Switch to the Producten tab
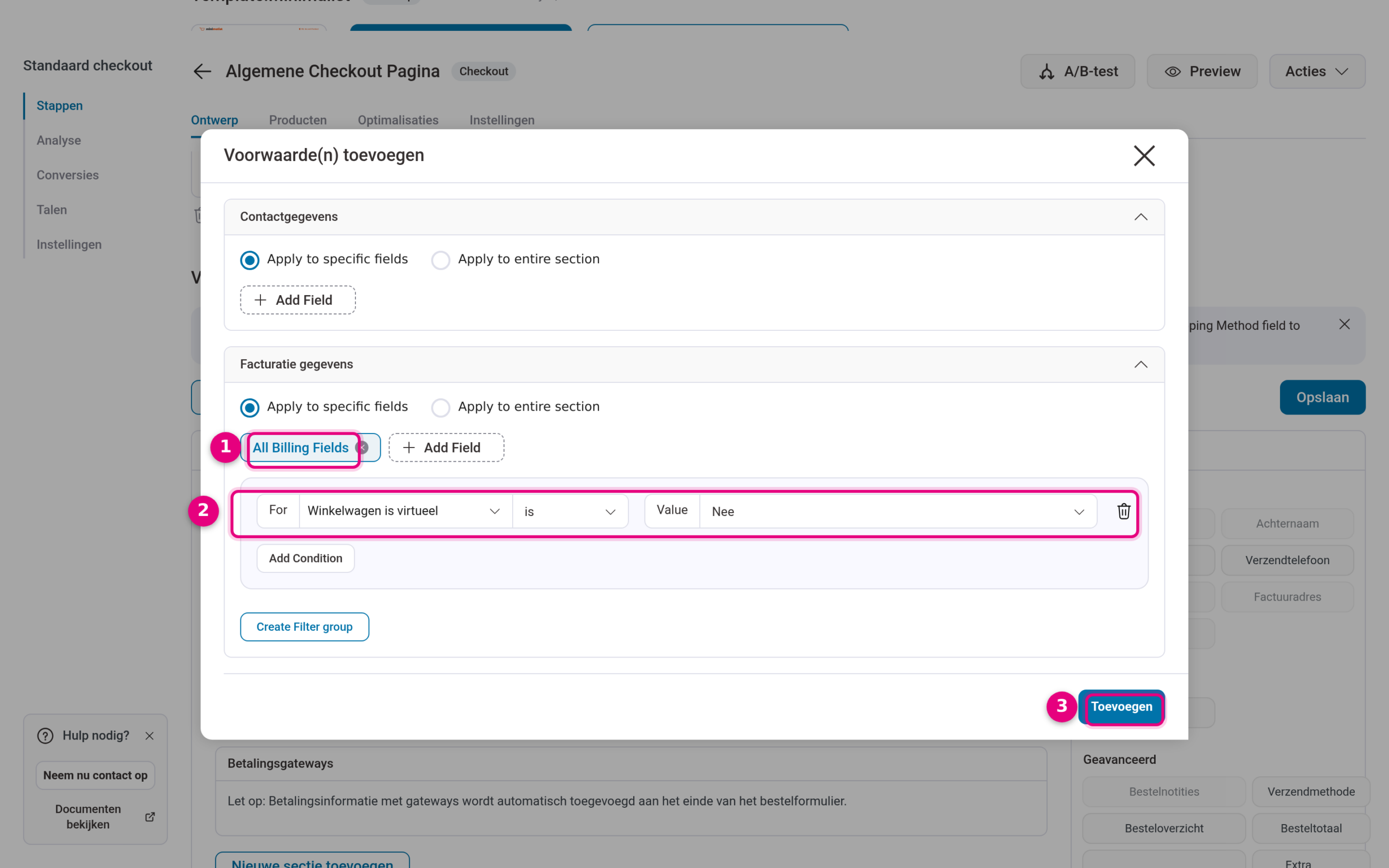The height and width of the screenshot is (868, 1389). (x=298, y=120)
